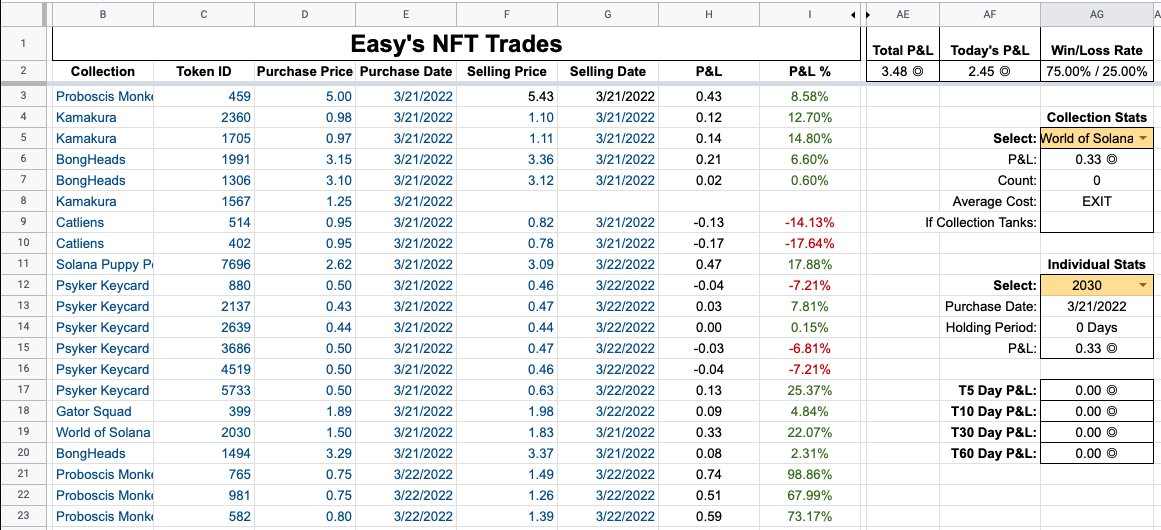
Task: Click token ID 459
Action: [x=204, y=96]
